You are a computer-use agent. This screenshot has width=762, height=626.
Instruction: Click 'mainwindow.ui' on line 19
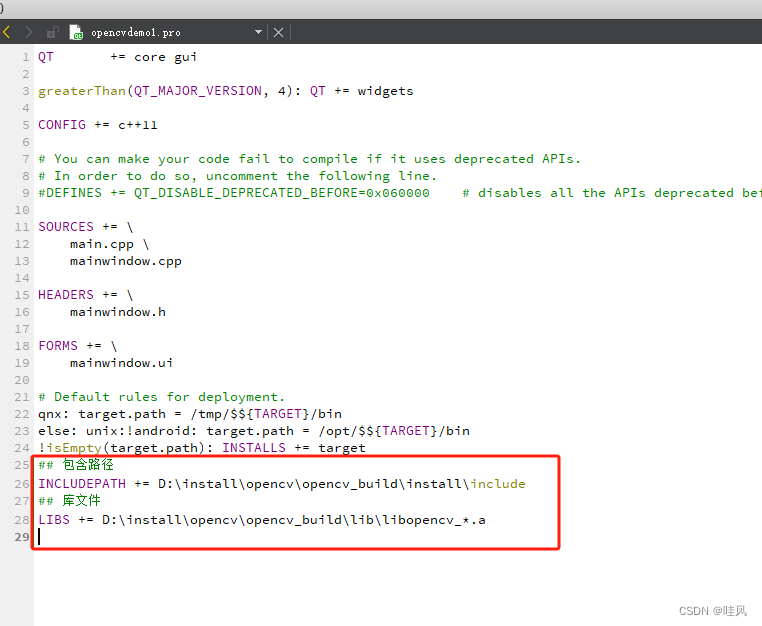point(121,363)
